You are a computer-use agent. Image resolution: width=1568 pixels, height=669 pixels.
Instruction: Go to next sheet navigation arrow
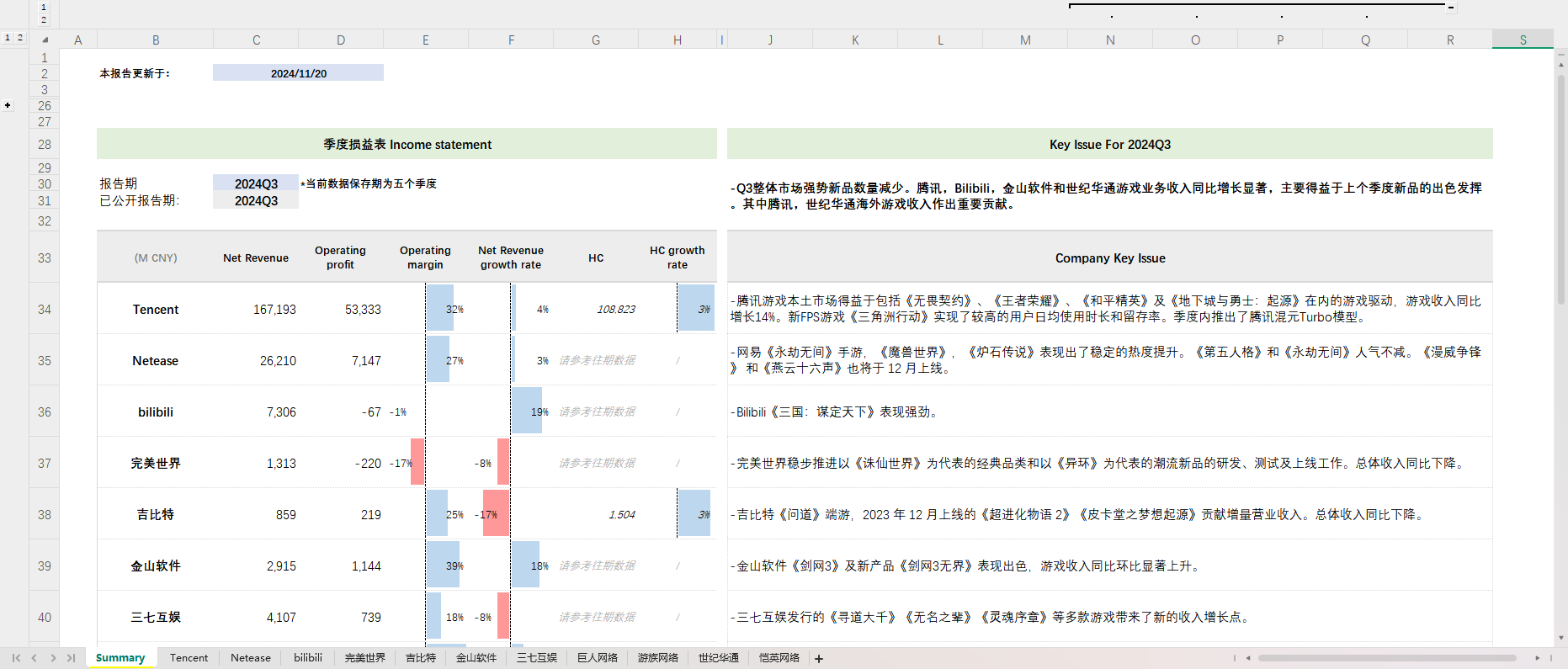(x=53, y=658)
